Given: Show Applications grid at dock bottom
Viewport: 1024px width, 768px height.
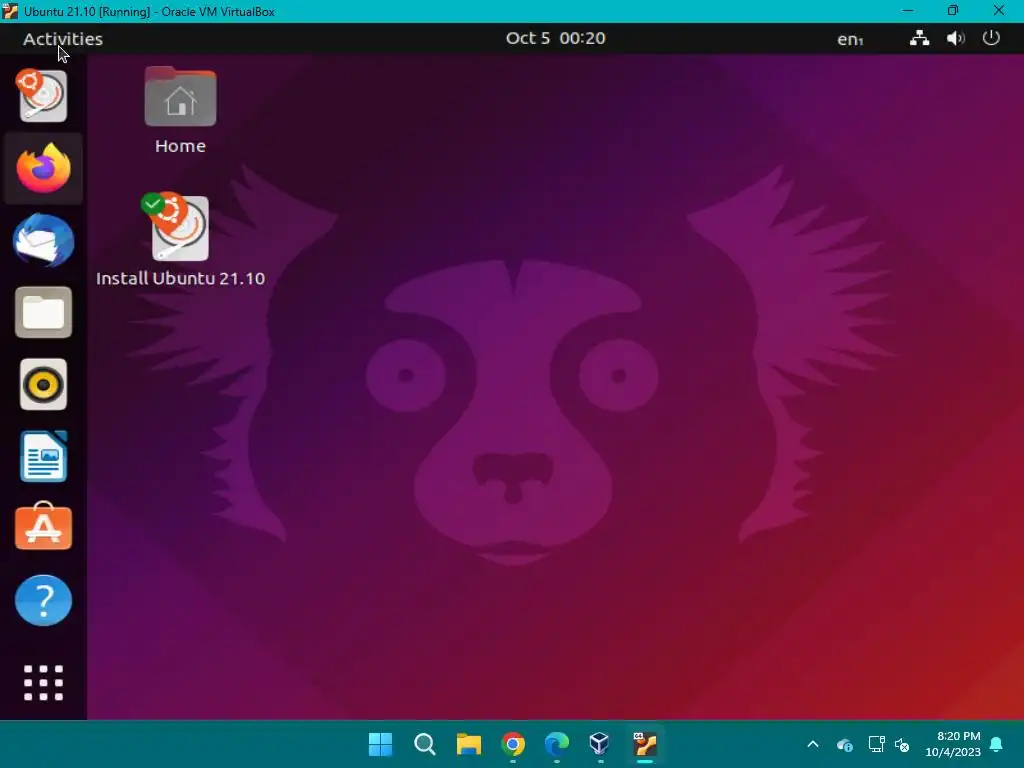Looking at the screenshot, I should [43, 682].
